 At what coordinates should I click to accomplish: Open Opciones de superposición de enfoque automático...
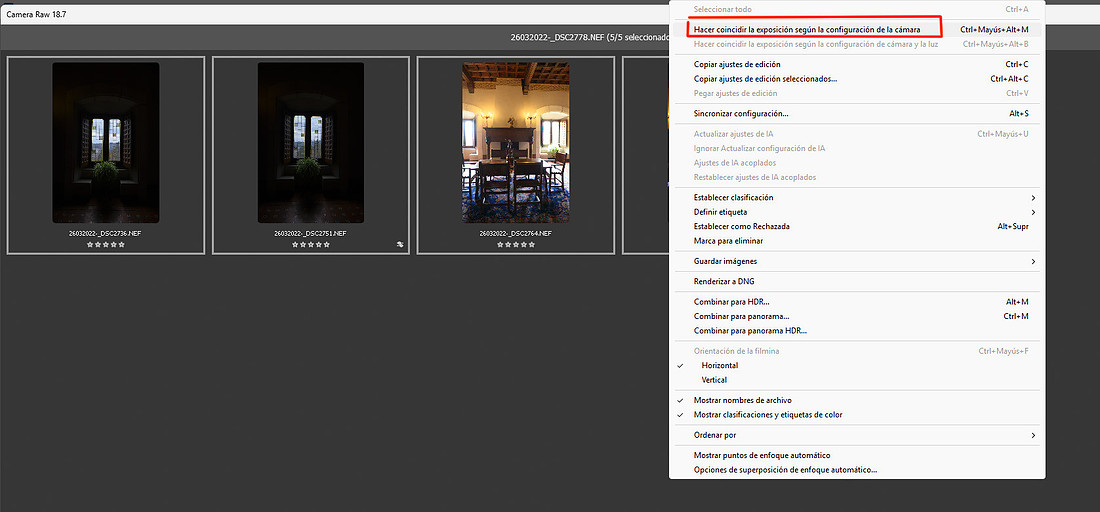857,469
